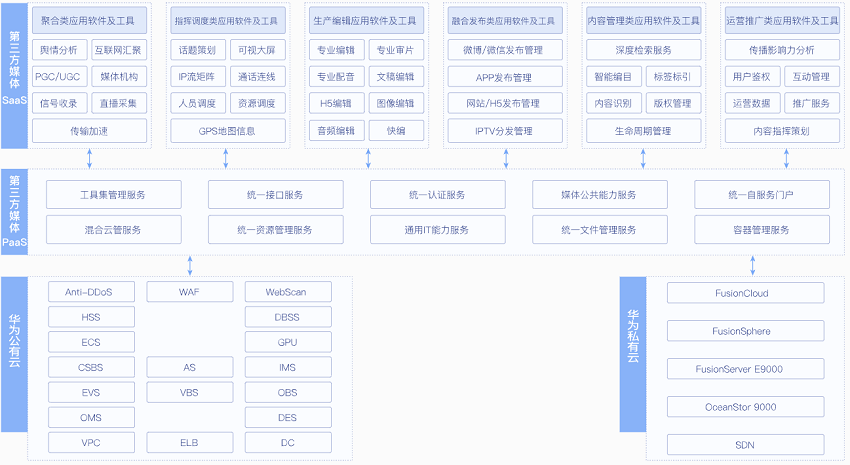Click the 信号收录 box

point(59,103)
